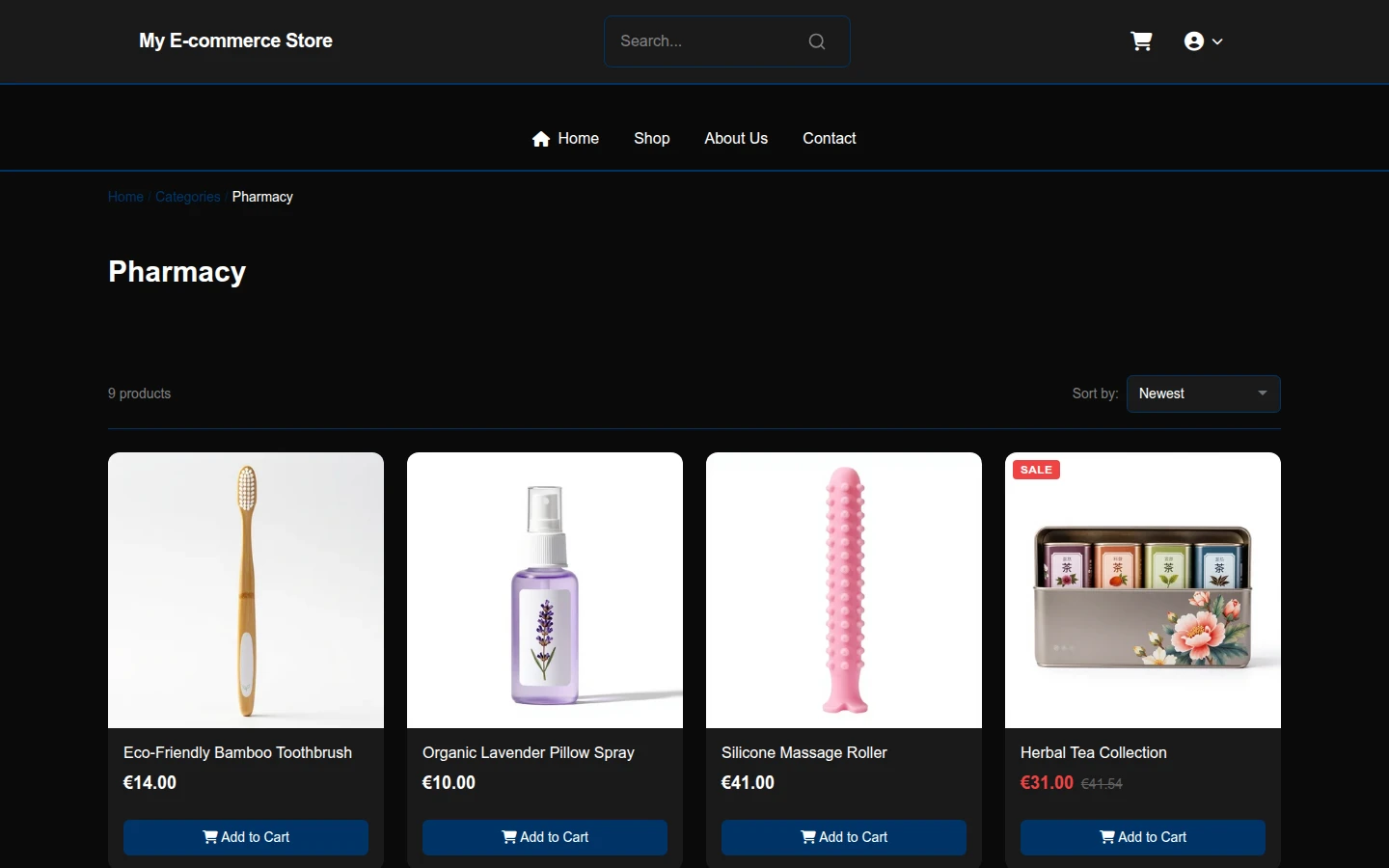The height and width of the screenshot is (868, 1389).
Task: Open the shopping cart icon
Action: (x=1141, y=41)
